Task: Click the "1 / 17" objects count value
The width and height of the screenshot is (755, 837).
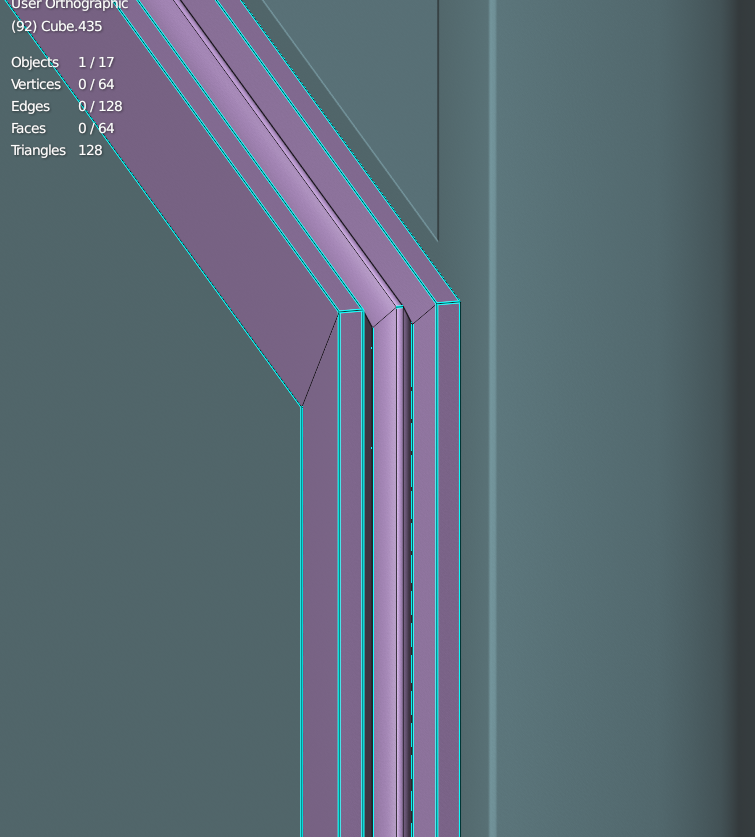Action: tap(96, 62)
